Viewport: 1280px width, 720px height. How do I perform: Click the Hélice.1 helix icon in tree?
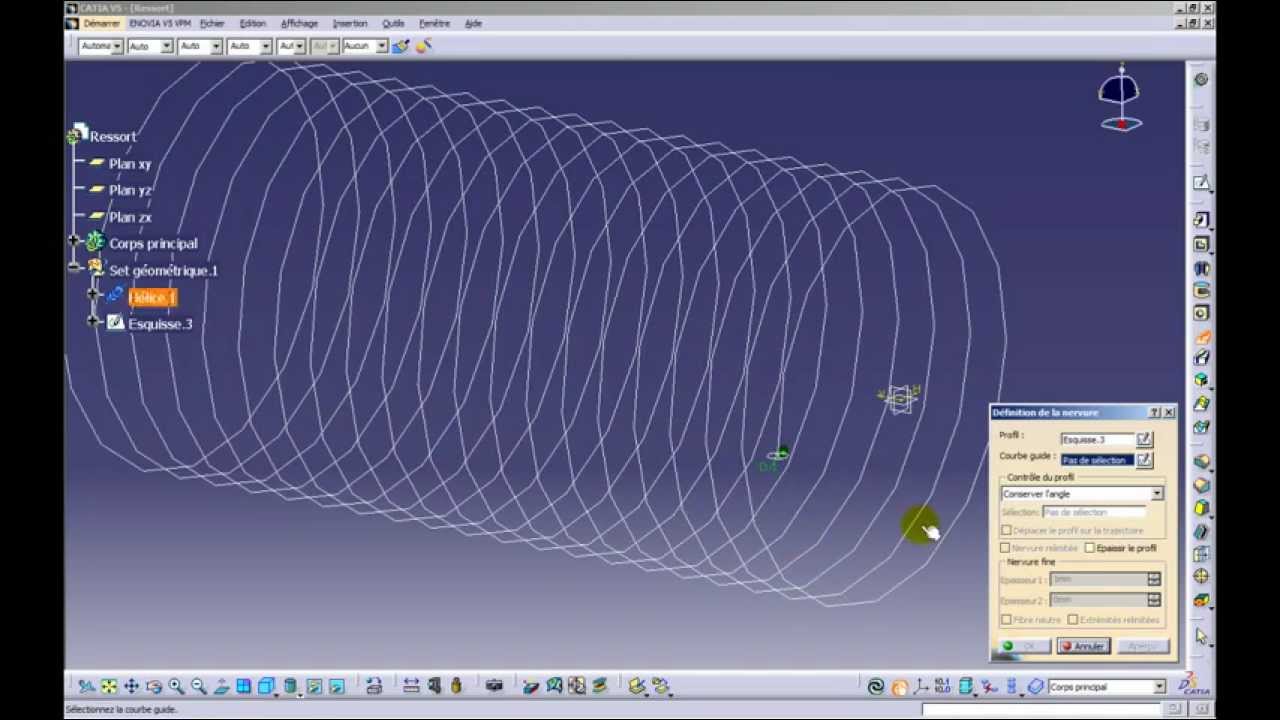[x=115, y=296]
